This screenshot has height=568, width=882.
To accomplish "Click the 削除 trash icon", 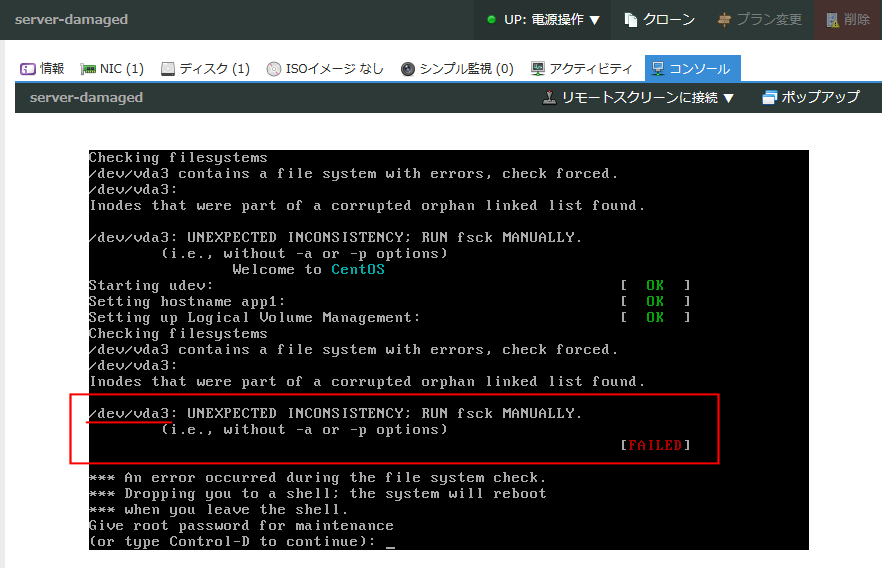I will point(832,20).
